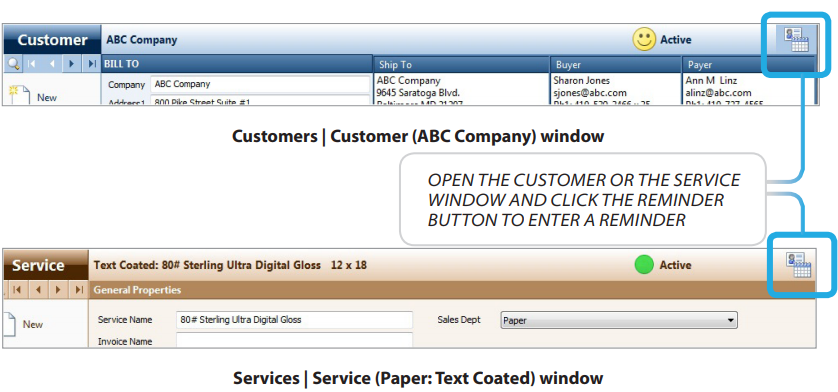
Task: Go to previous record in Service window
Action: click(38, 290)
